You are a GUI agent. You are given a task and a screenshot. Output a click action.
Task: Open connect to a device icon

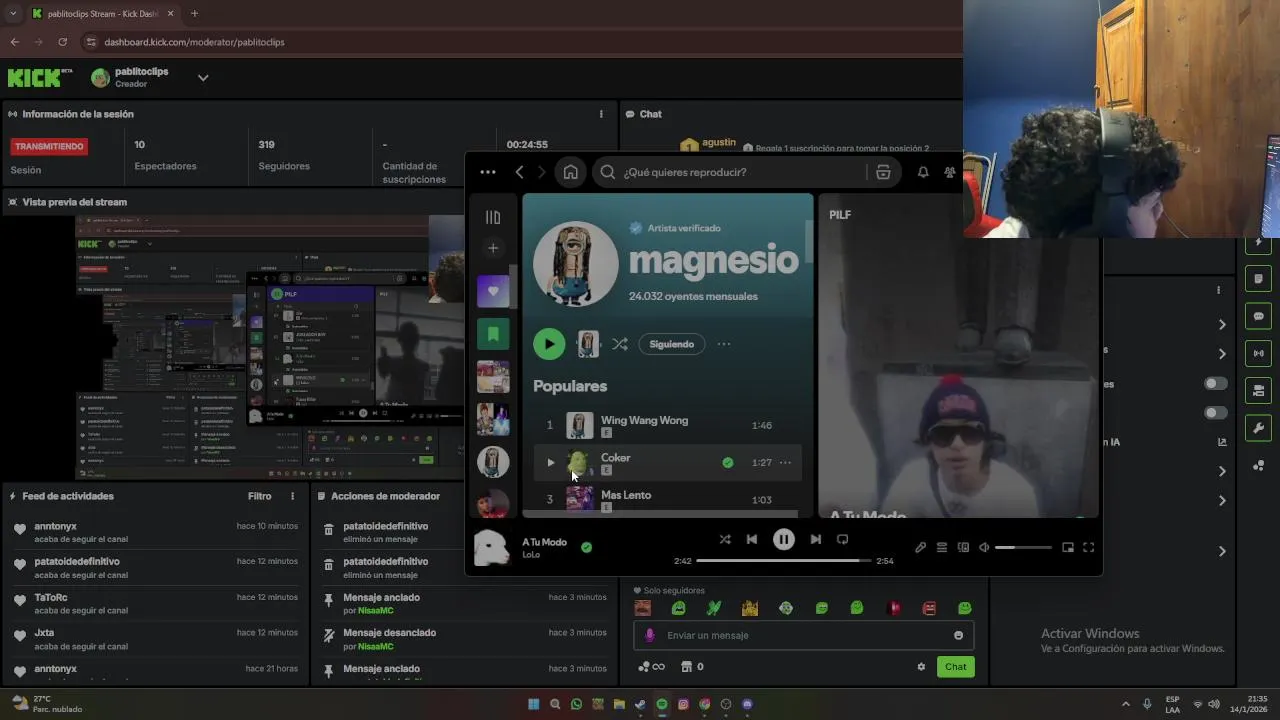pos(963,547)
